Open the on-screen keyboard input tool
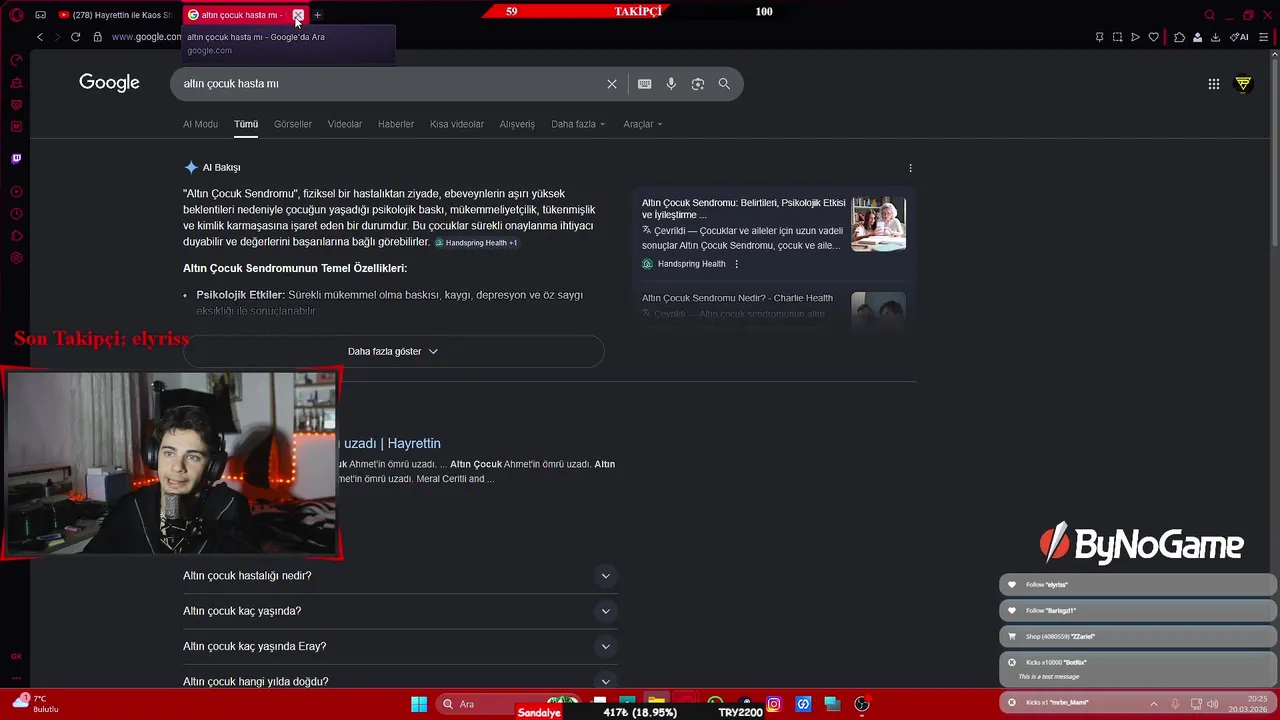The image size is (1280, 720). 644,84
